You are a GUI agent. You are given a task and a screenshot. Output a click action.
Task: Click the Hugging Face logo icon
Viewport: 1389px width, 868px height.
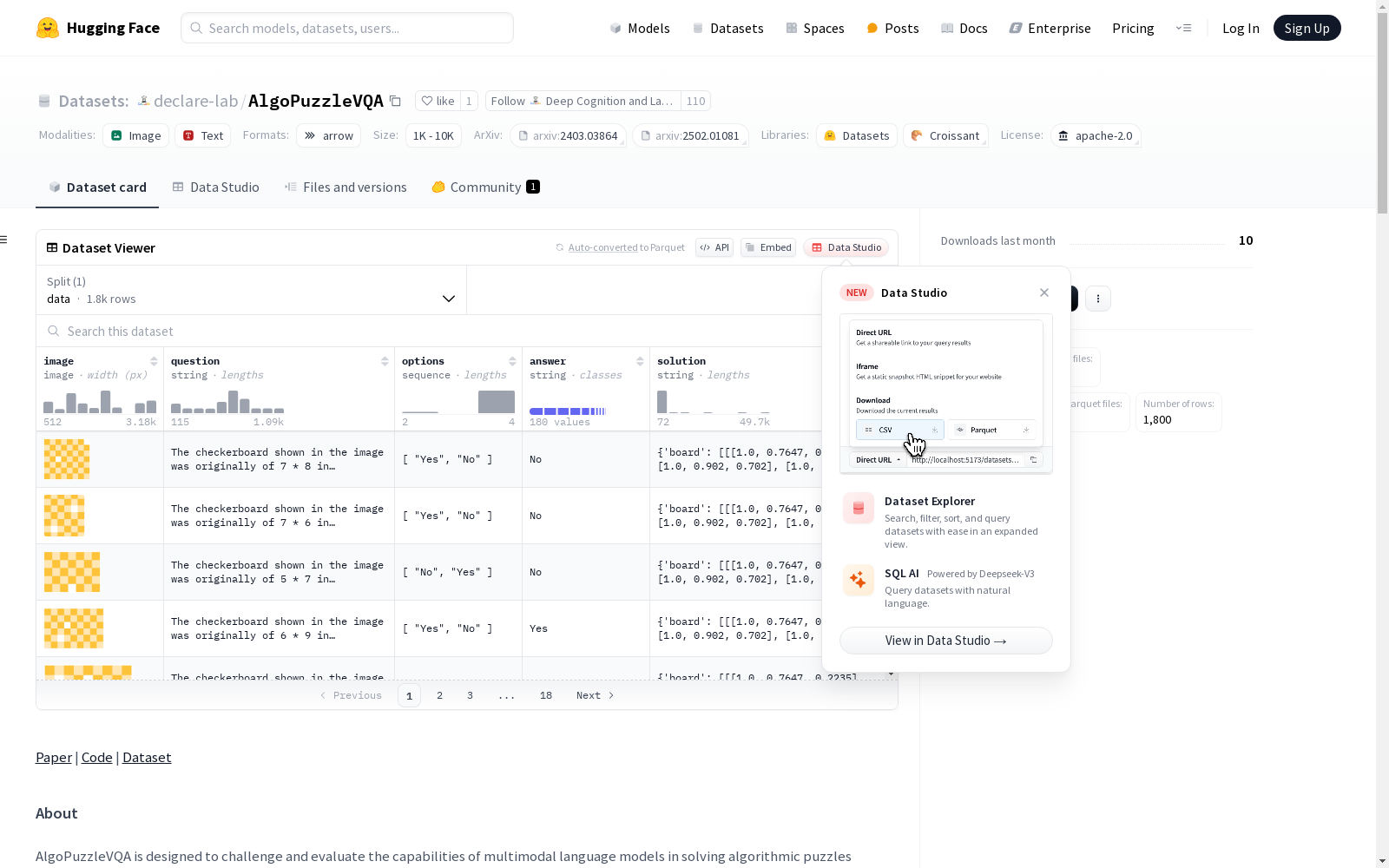coord(48,28)
